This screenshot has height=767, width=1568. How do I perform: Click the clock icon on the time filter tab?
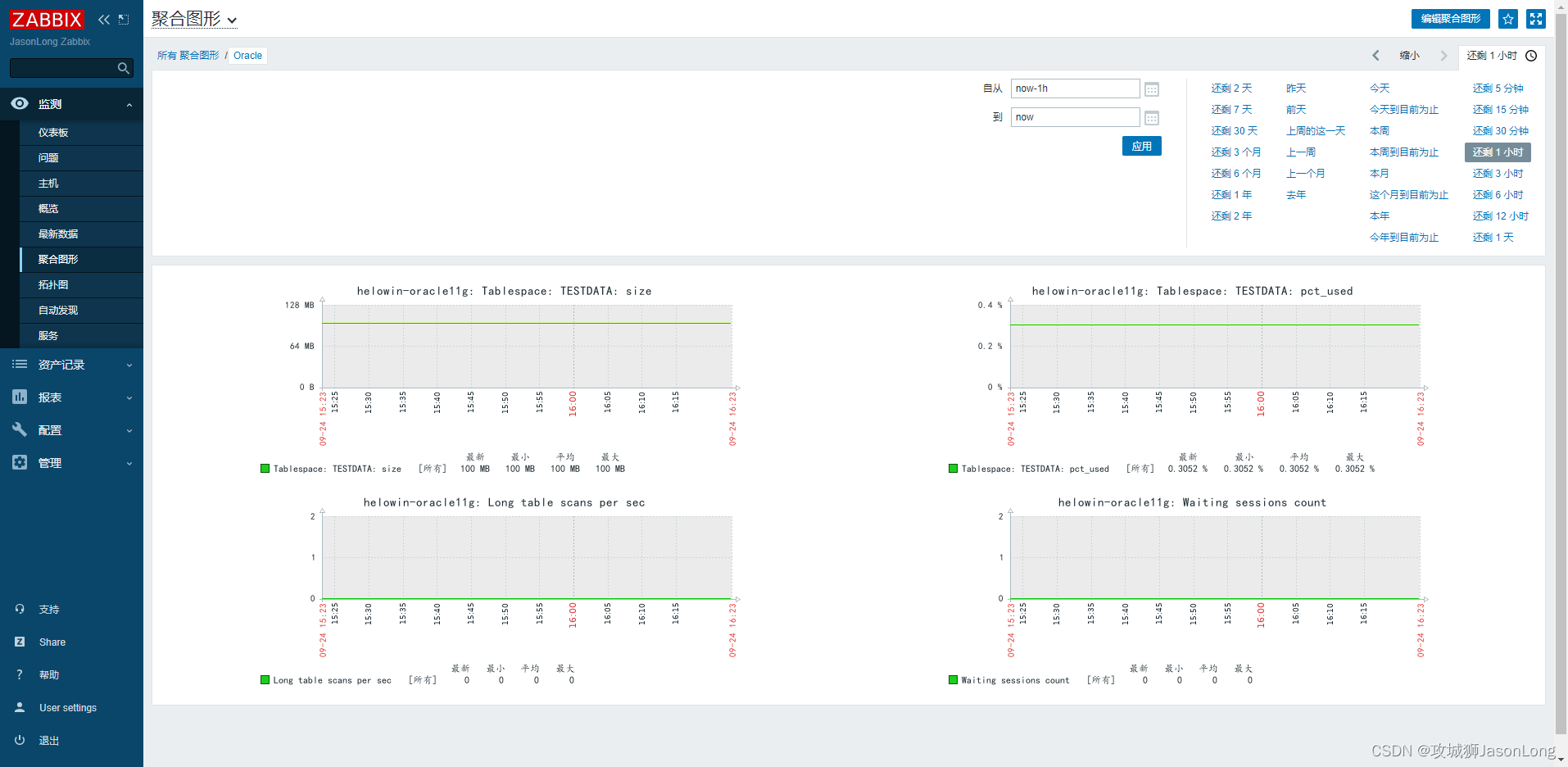click(1531, 56)
